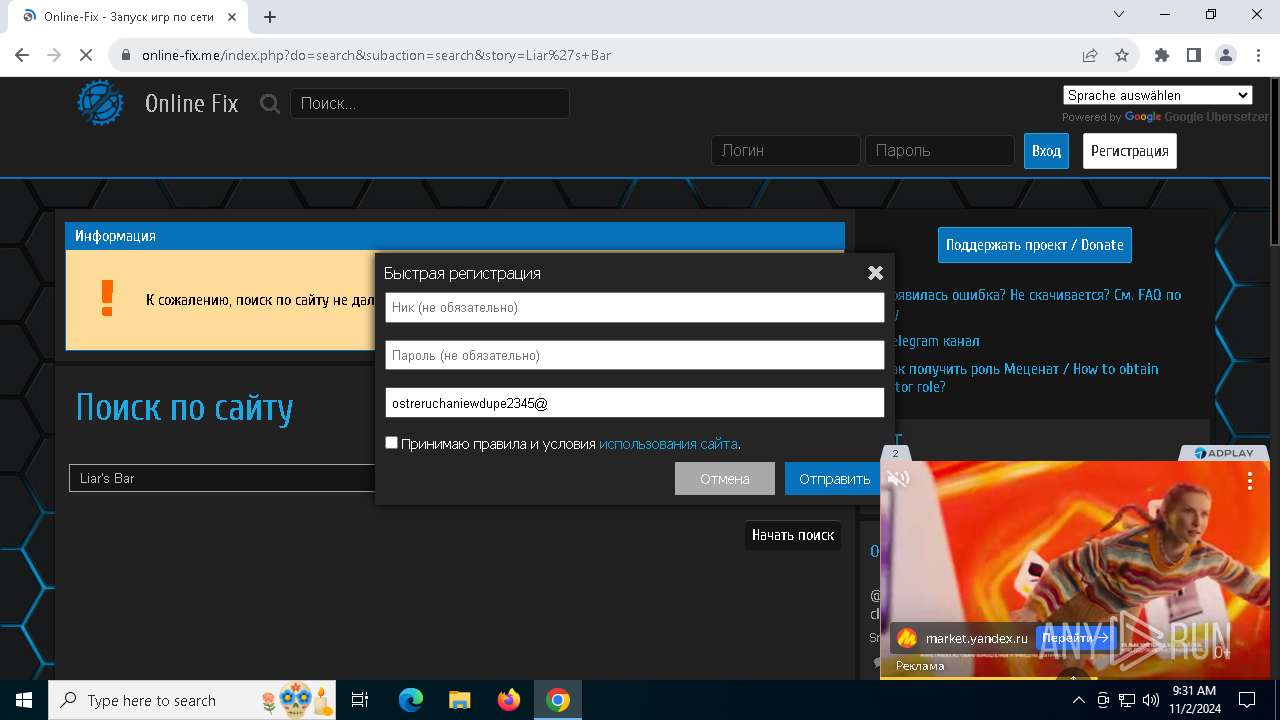1280x720 pixels.
Task: Open the Chrome profile avatar
Action: click(x=1226, y=55)
